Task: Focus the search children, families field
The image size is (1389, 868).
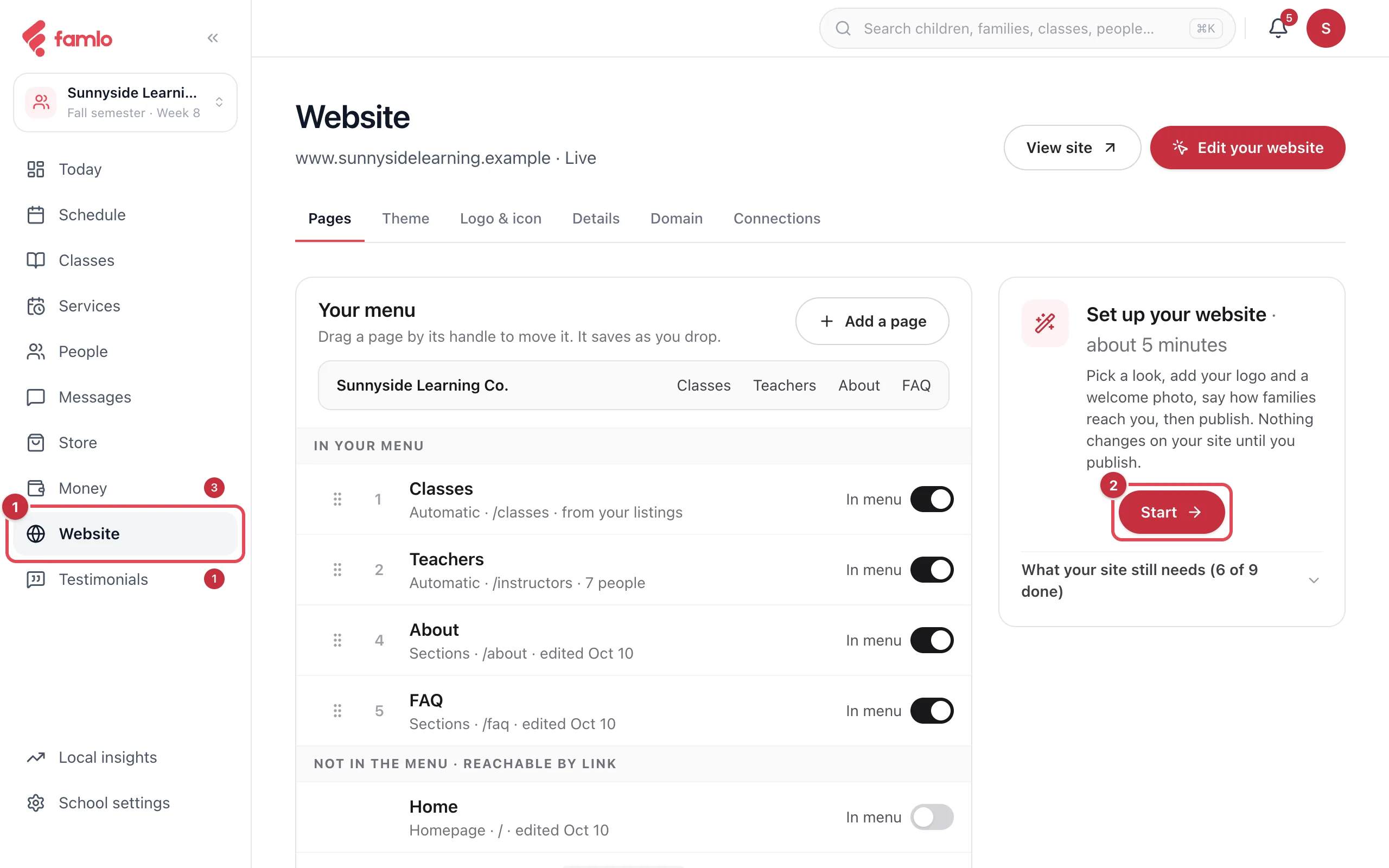Action: (1027, 28)
